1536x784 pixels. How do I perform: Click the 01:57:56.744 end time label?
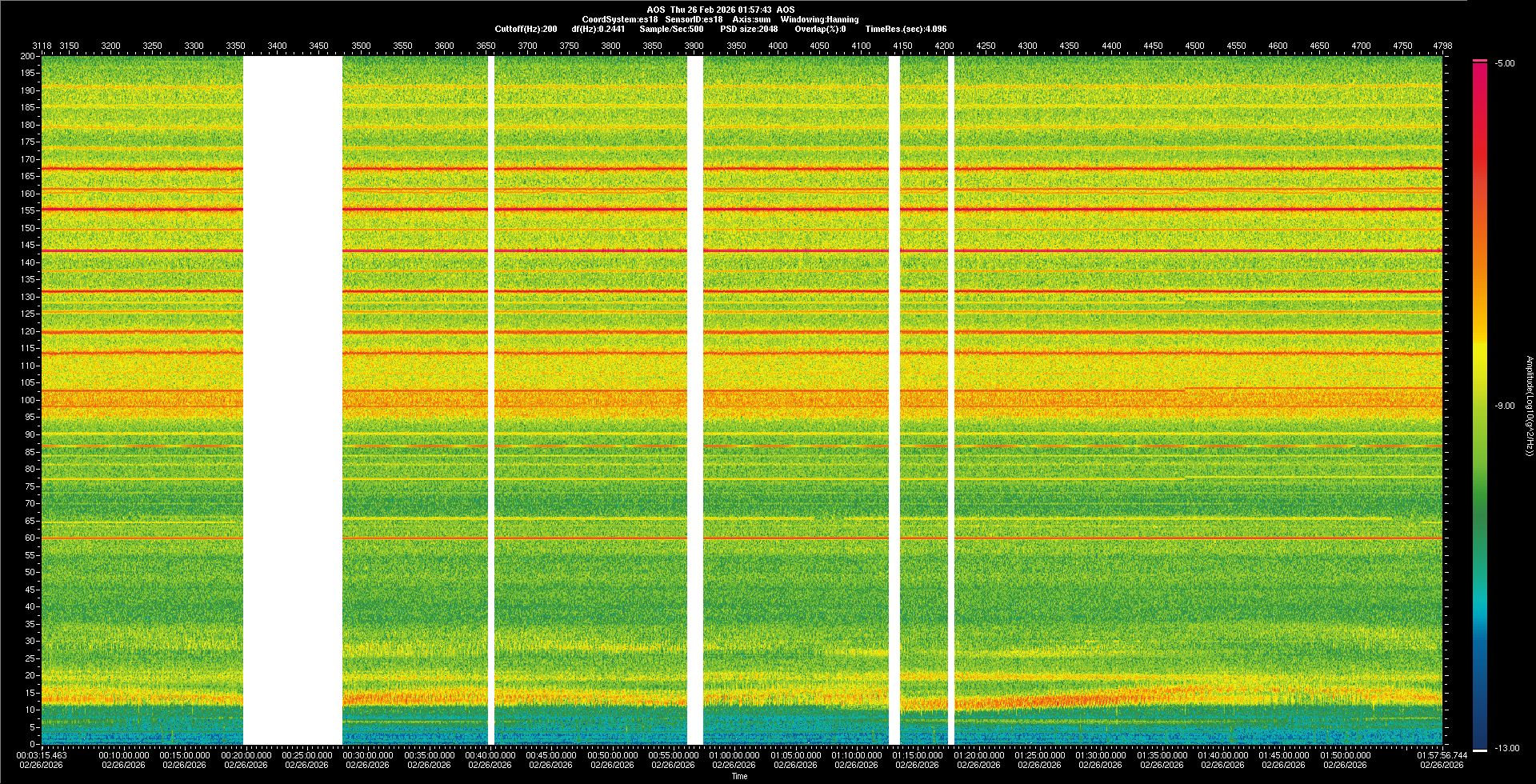(1442, 755)
